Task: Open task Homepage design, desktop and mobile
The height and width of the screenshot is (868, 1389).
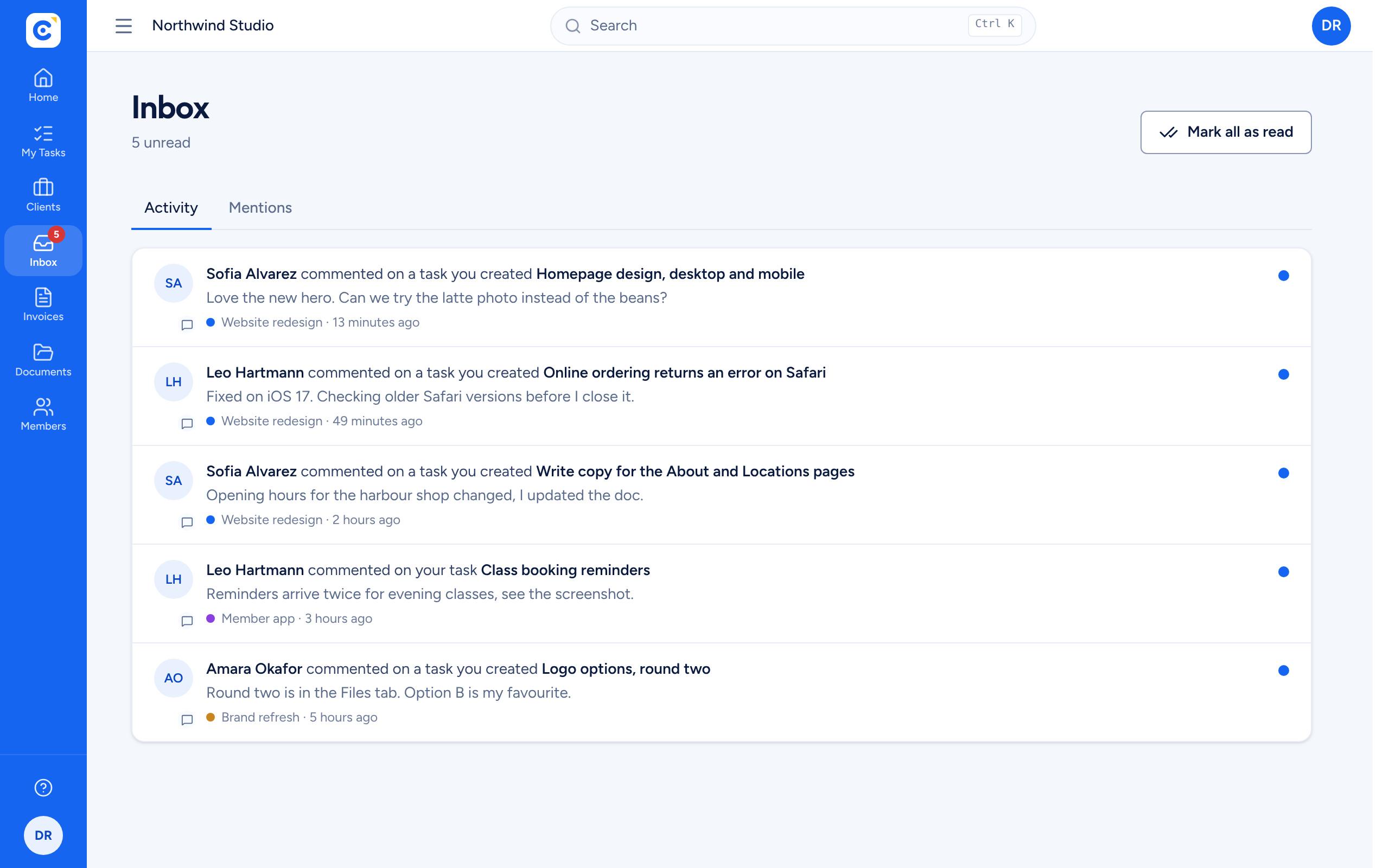Action: (x=670, y=274)
